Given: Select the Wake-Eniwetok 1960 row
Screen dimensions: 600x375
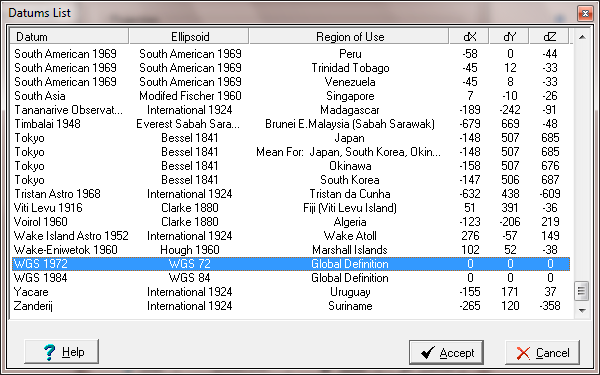Looking at the screenshot, I should point(291,250).
